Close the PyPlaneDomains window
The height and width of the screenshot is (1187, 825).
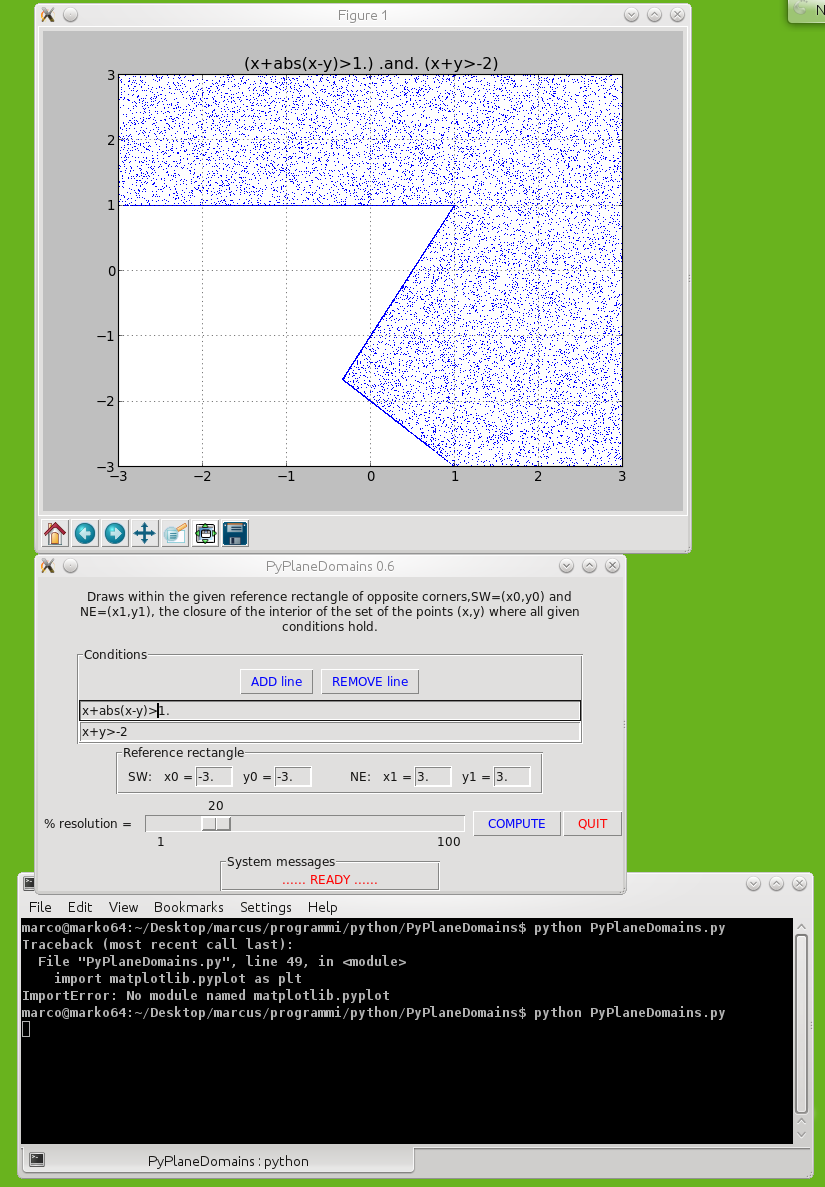pyautogui.click(x=612, y=565)
